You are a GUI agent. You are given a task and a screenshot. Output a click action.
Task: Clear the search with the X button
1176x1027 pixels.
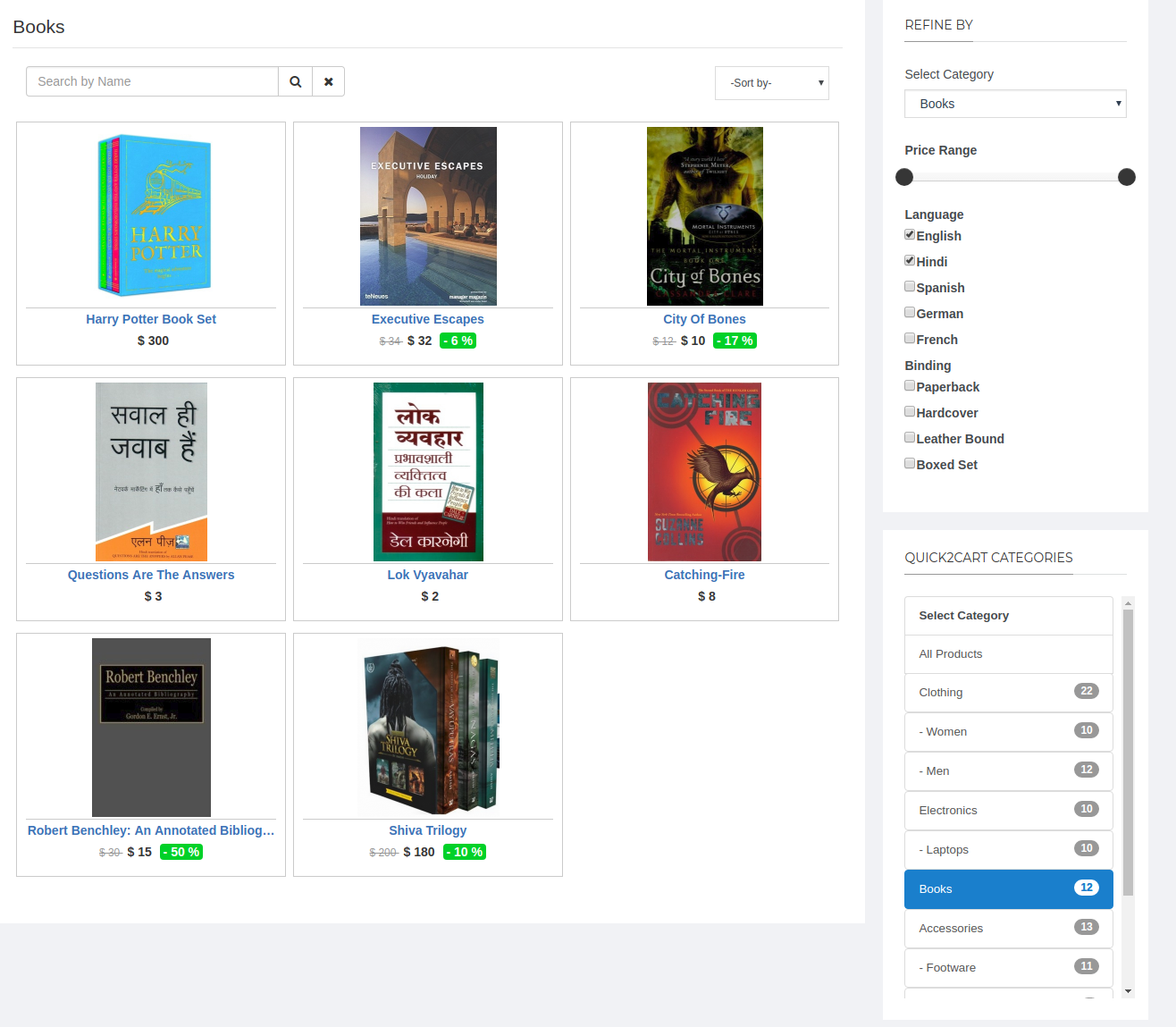pos(328,81)
